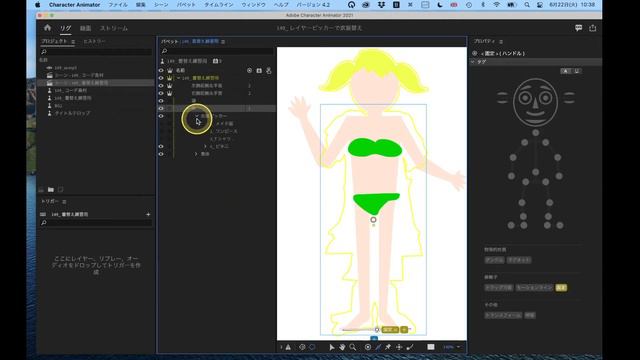Click the trigger panel search field
This screenshot has height=360, width=640.
(x=96, y=223)
